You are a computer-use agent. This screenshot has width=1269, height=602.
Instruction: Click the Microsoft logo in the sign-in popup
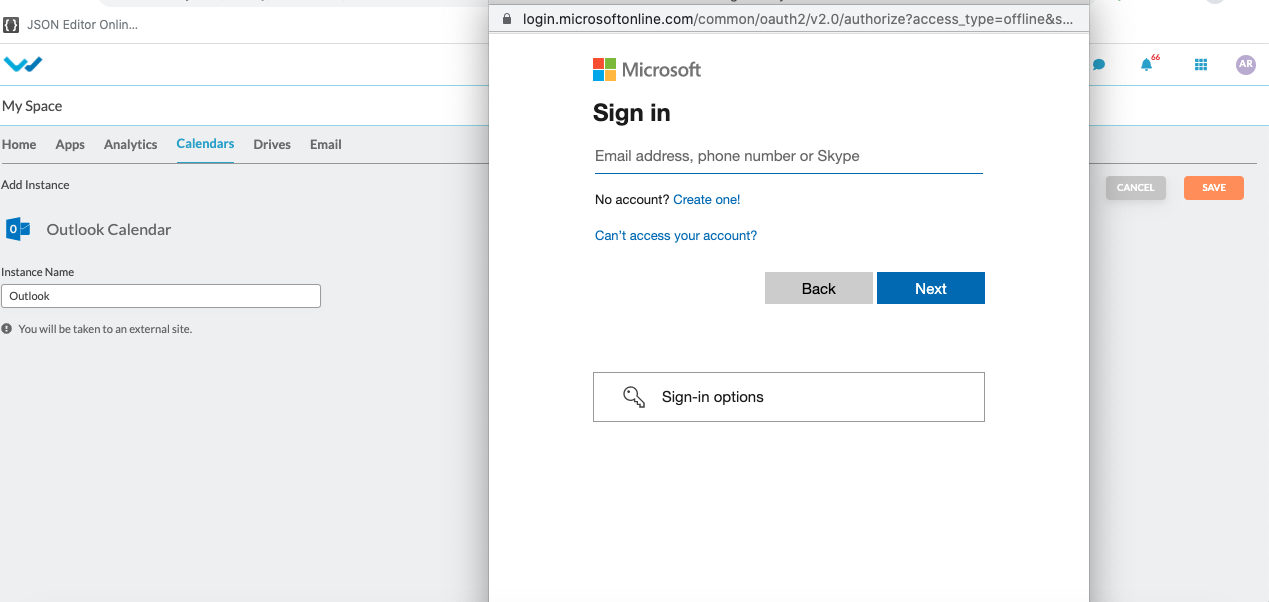click(x=646, y=69)
